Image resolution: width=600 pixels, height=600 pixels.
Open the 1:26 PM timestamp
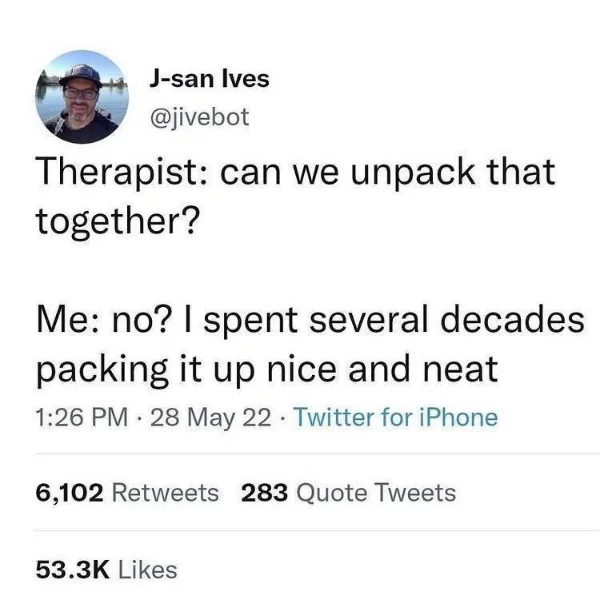(82, 417)
